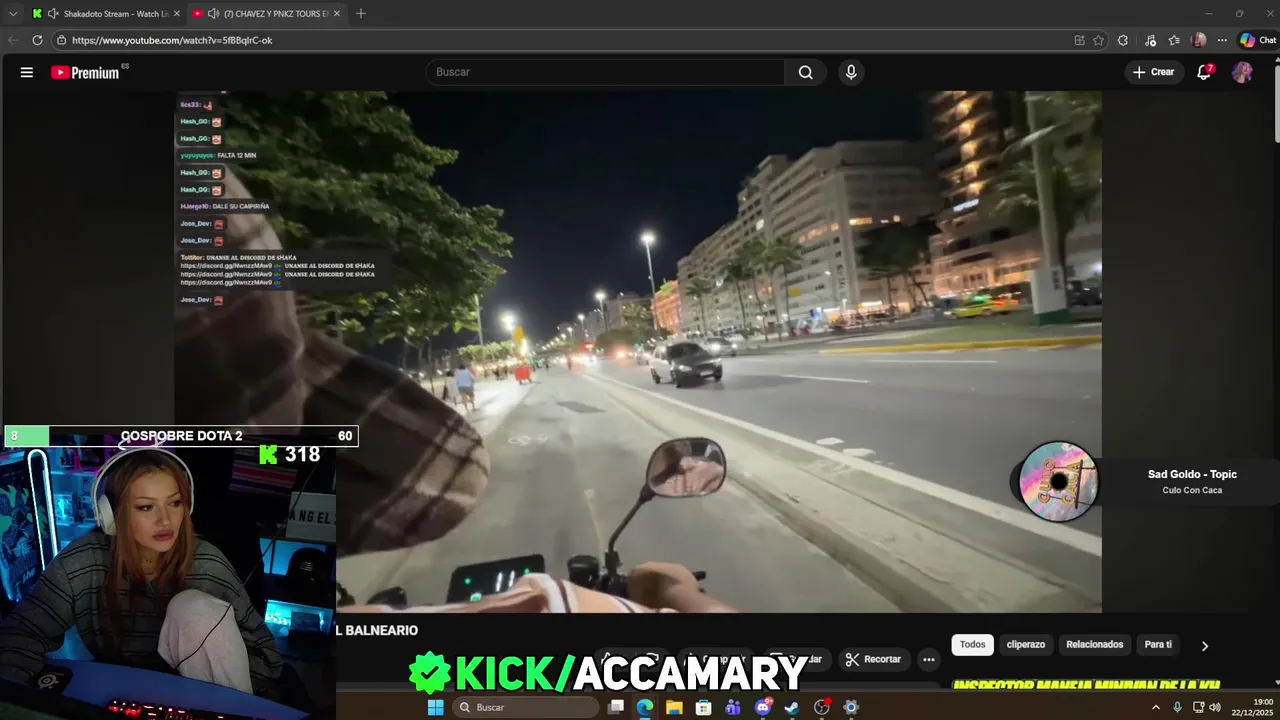Open Copilot Chat sidebar
This screenshot has height=720, width=1280.
click(1257, 40)
